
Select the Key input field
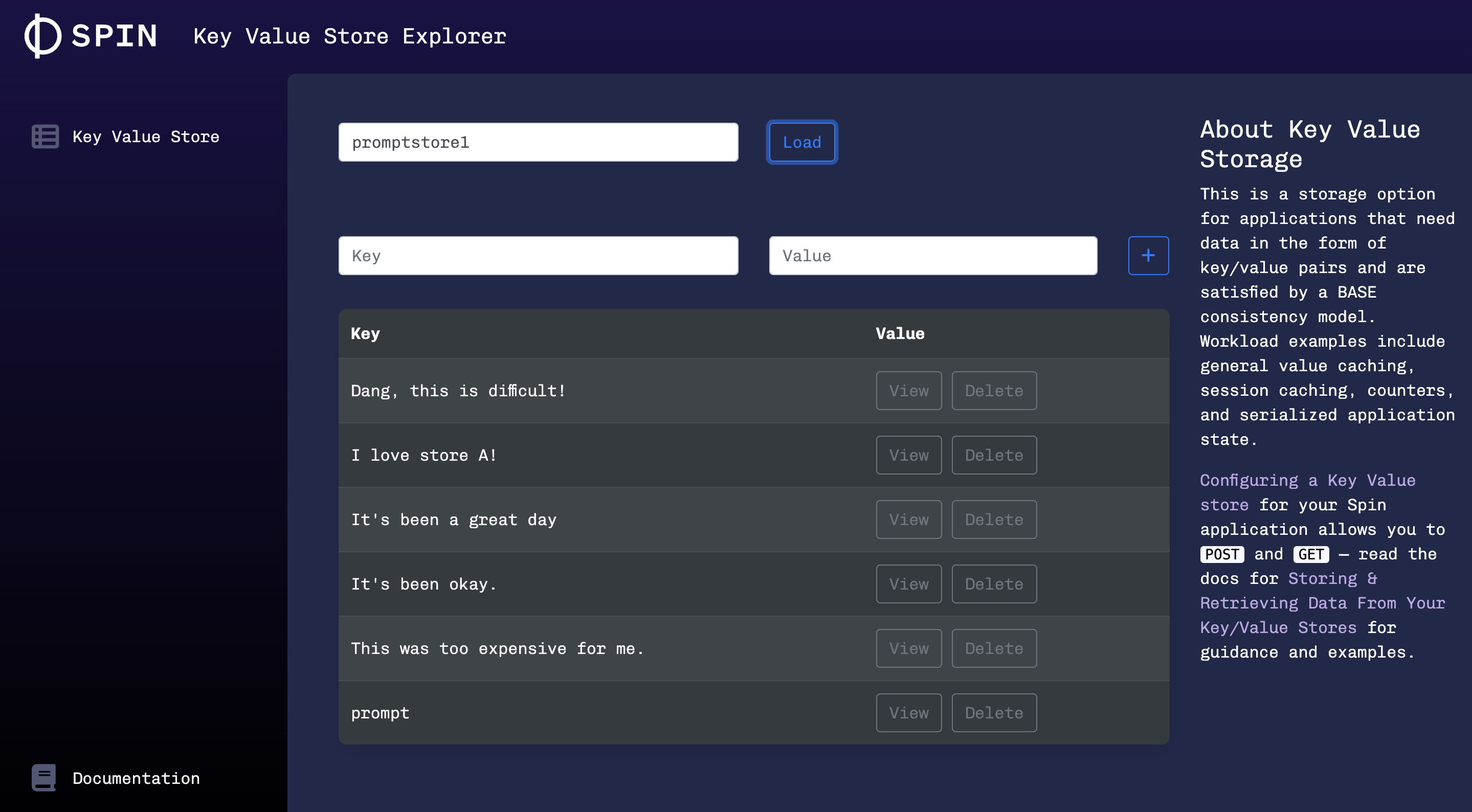pyautogui.click(x=538, y=255)
